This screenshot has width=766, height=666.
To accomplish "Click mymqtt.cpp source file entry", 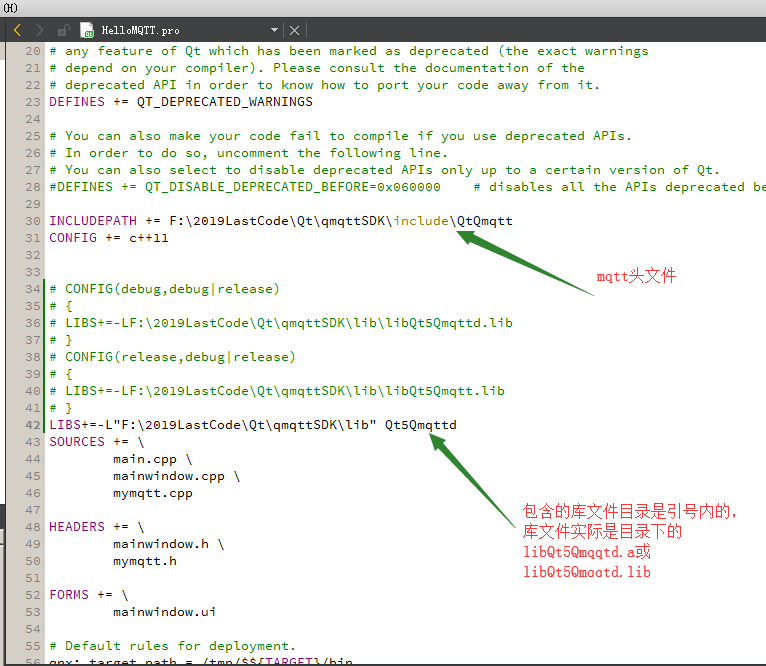I will click(153, 493).
